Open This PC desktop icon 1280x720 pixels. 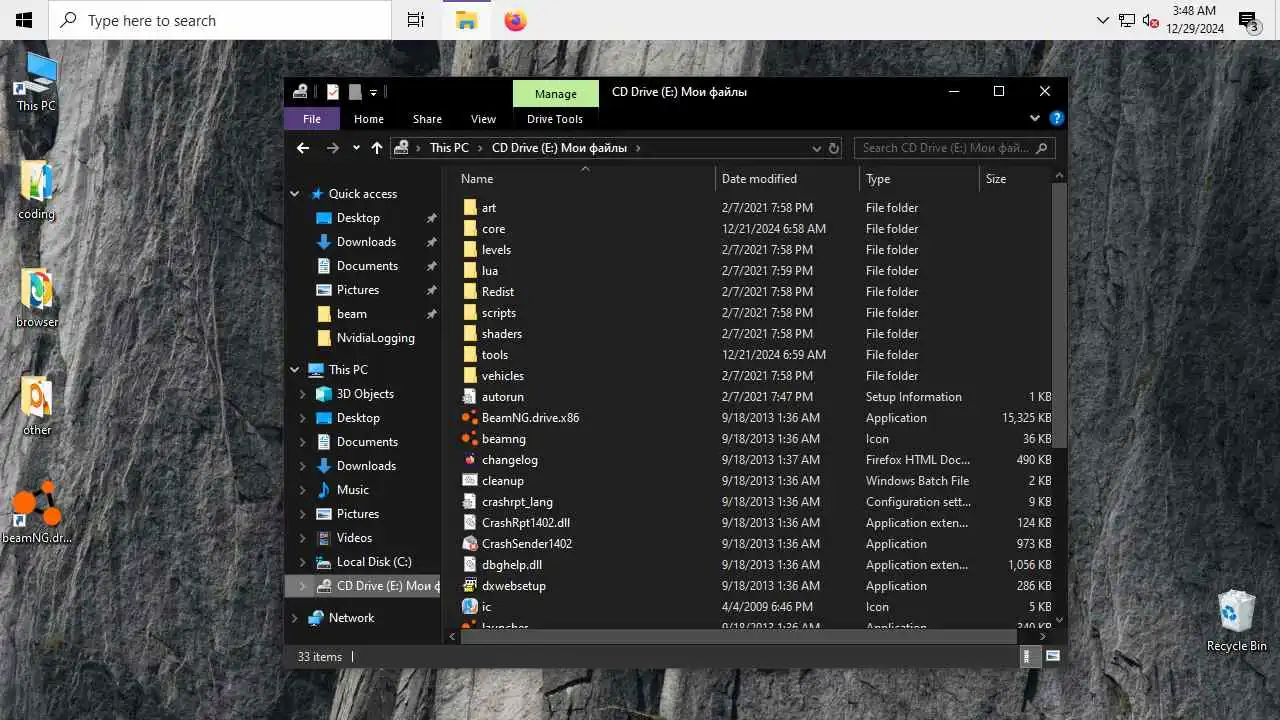36,83
